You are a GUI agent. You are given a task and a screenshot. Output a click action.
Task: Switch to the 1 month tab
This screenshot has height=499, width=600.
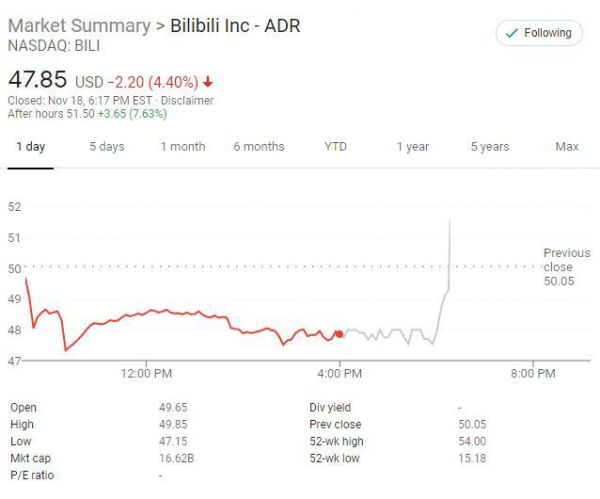point(183,147)
